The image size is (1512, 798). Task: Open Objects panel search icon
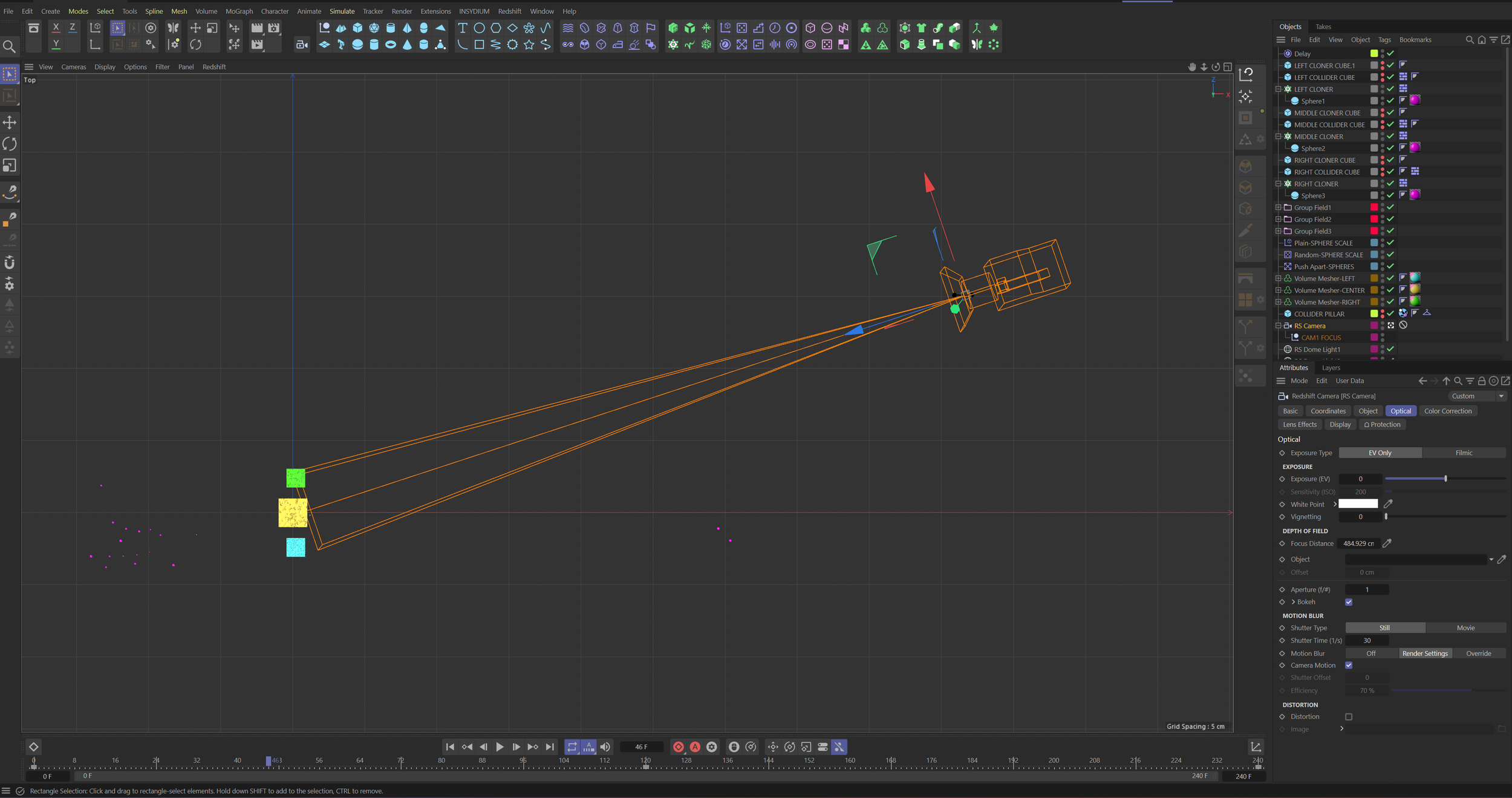click(1470, 40)
